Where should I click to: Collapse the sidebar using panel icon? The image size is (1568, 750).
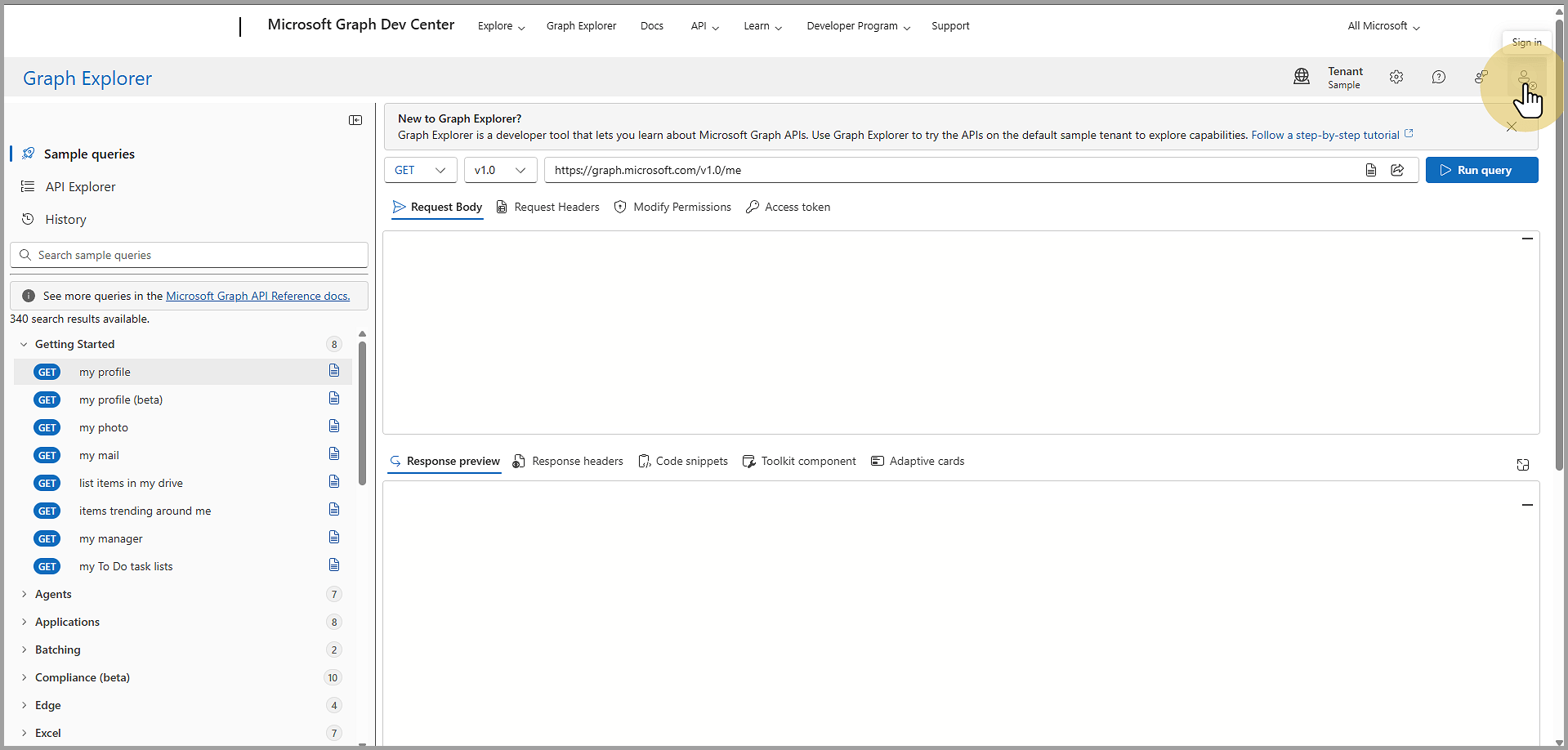click(x=355, y=120)
